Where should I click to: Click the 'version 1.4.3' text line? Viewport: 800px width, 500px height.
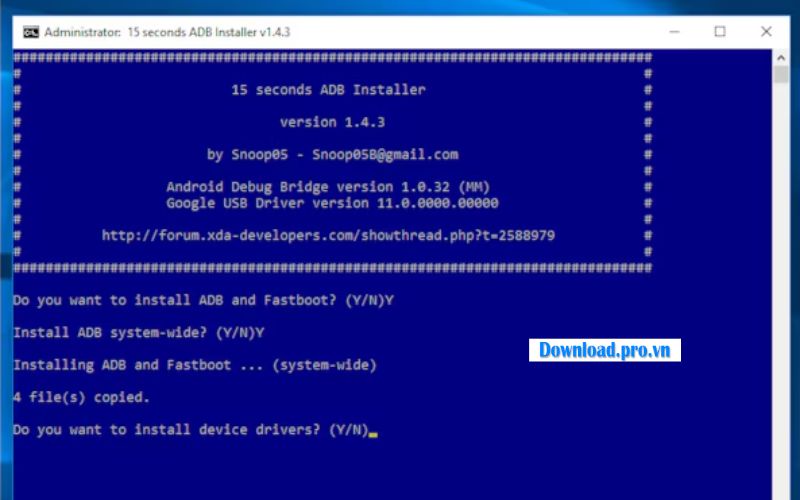[332, 122]
